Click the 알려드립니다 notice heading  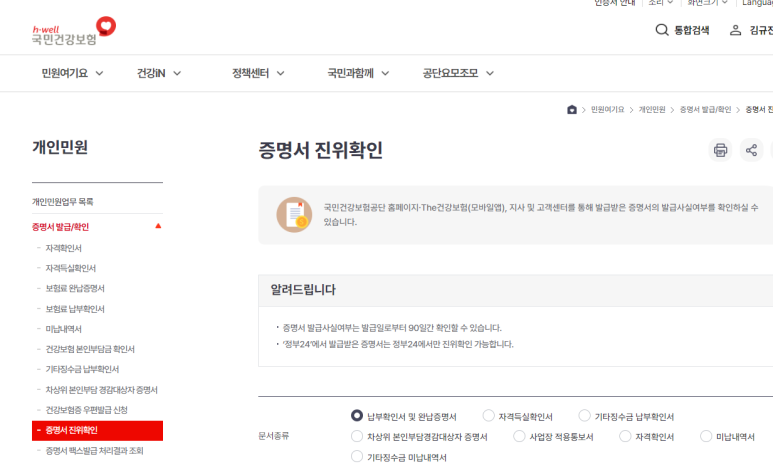303,289
